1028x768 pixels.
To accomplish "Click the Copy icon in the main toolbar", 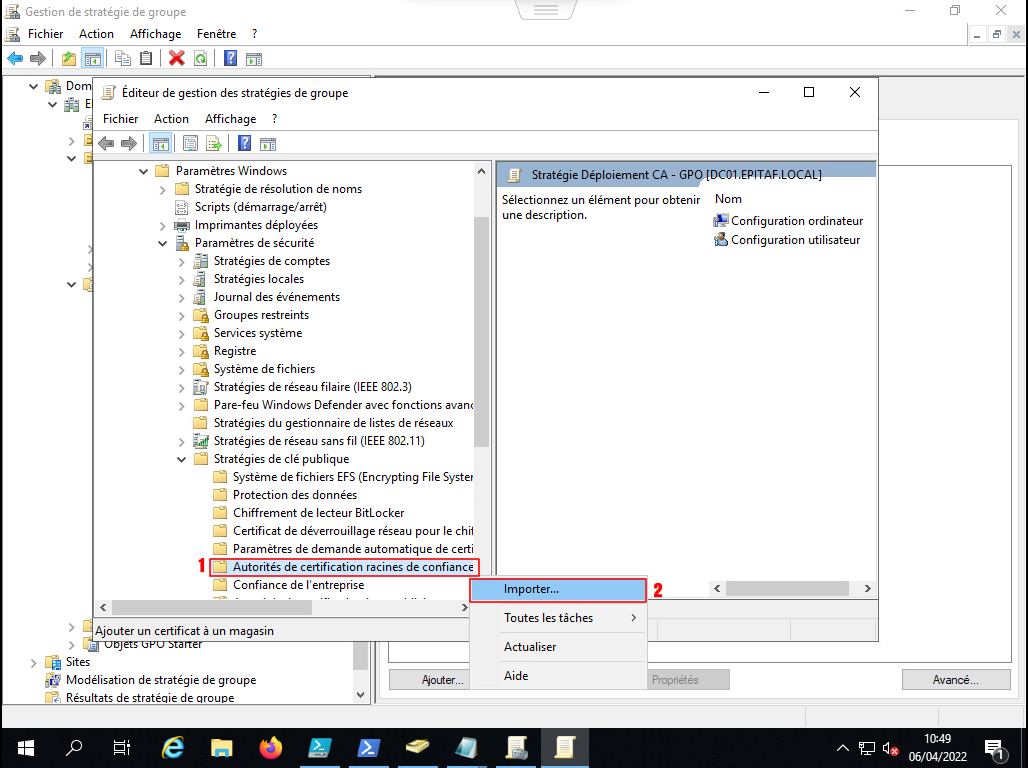I will tap(123, 58).
